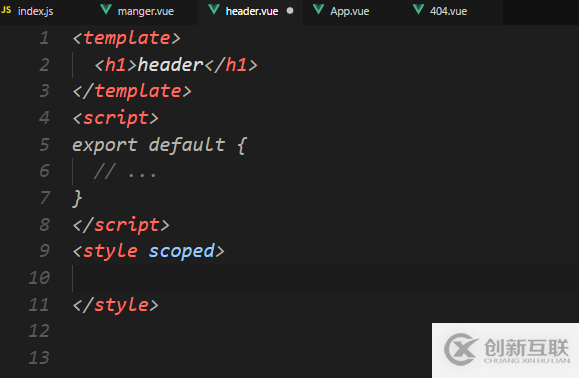
Task: Click the Vue icon on manger.vue tab
Action: pos(106,9)
